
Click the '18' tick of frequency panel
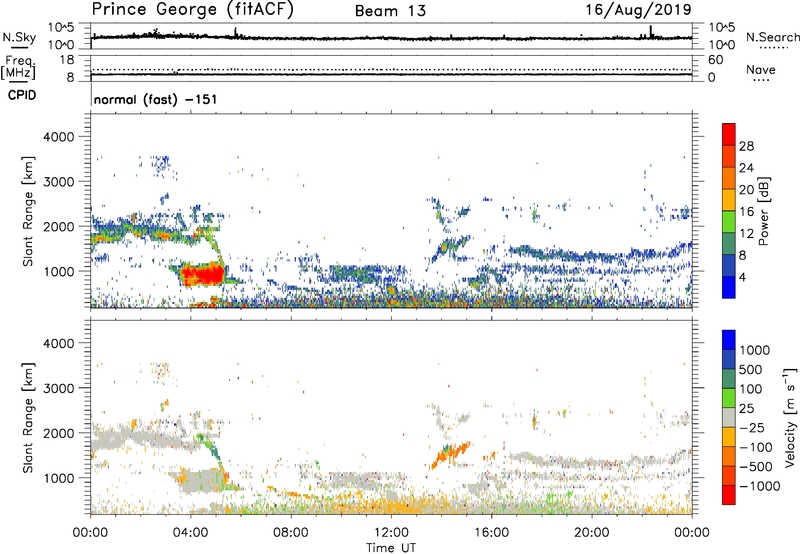pos(67,60)
